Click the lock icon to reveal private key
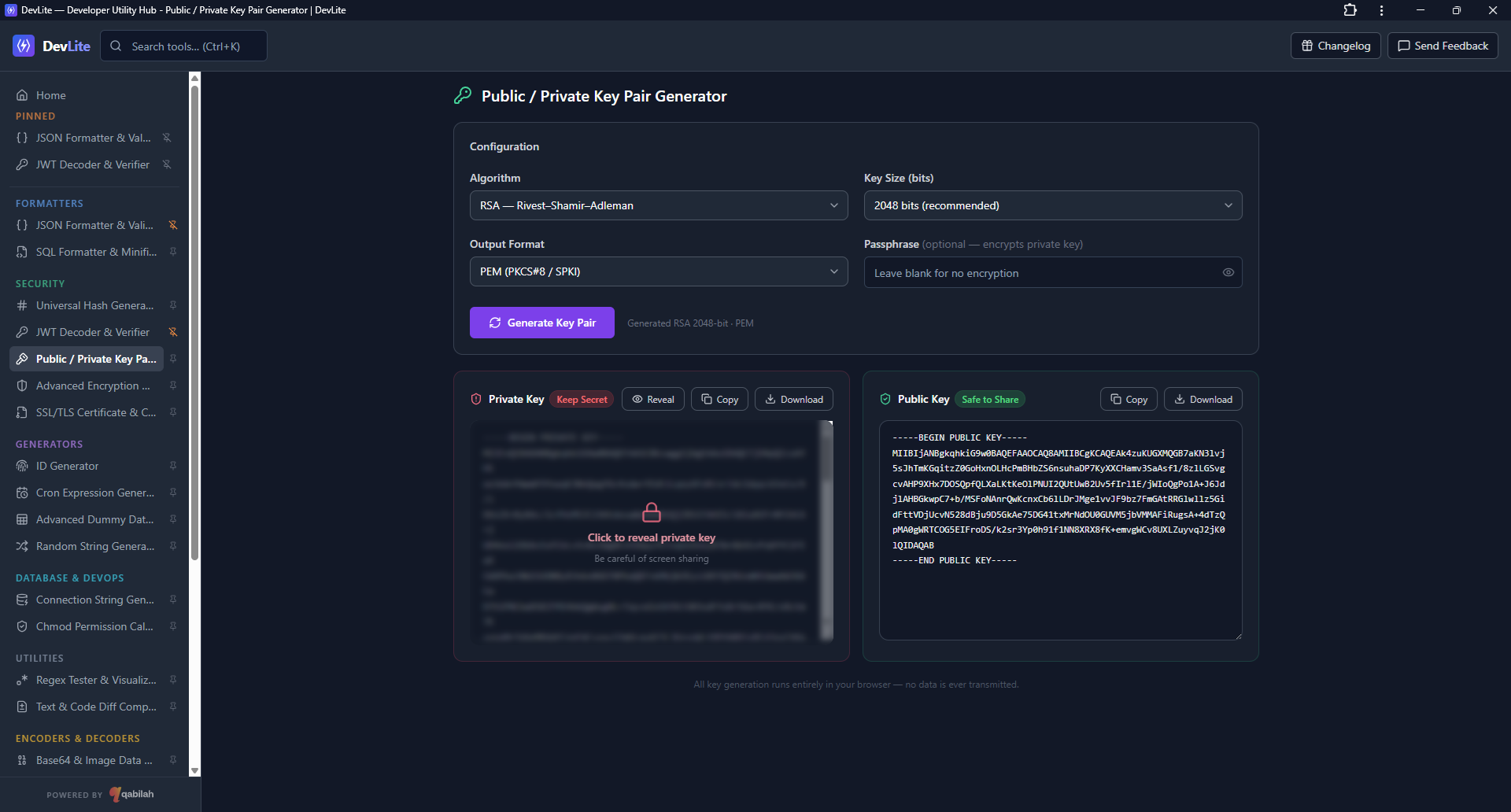This screenshot has width=1511, height=812. 652,512
